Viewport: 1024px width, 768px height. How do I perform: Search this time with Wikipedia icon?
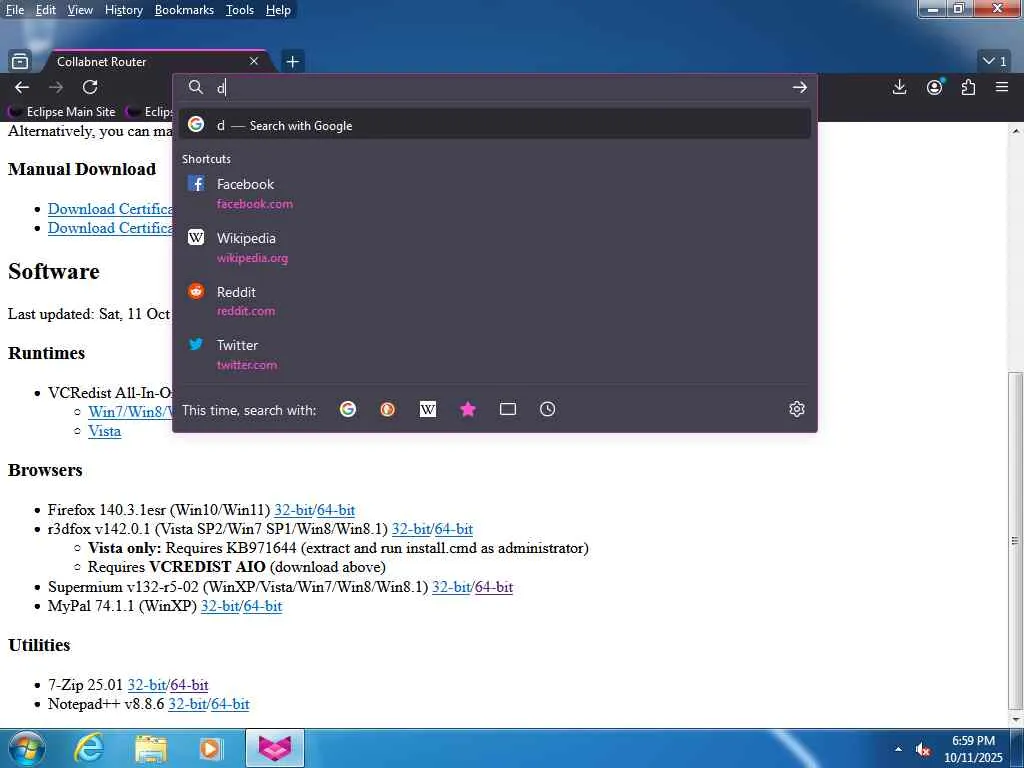pos(428,409)
